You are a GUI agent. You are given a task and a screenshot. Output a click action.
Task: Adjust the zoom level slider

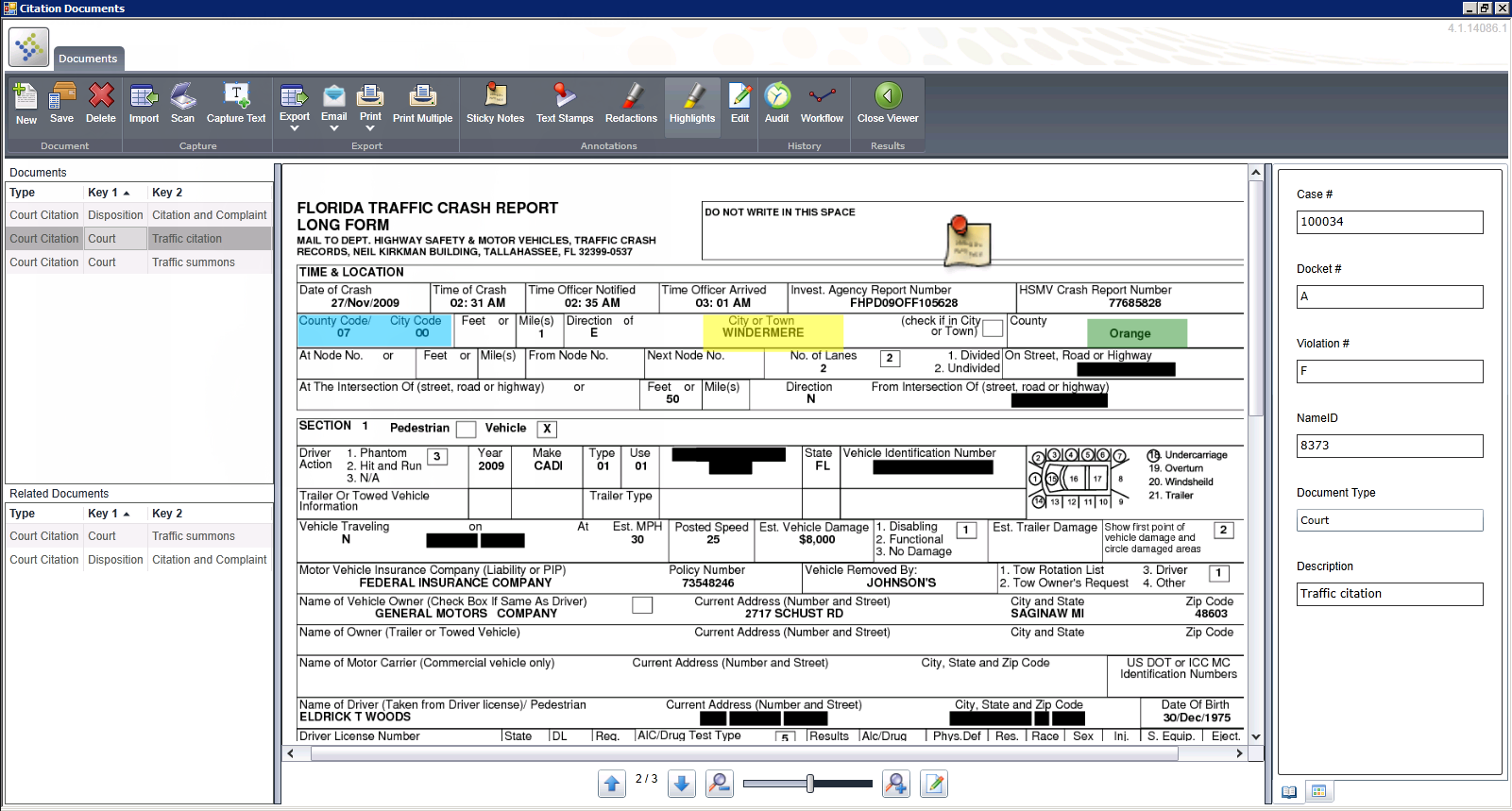click(809, 784)
